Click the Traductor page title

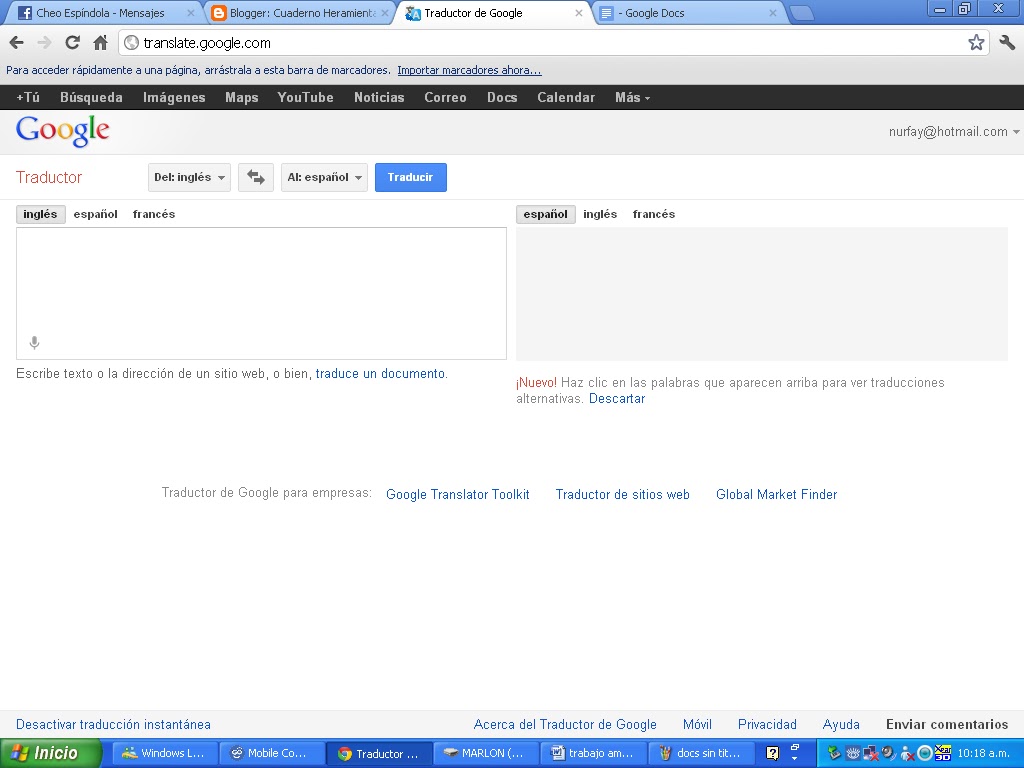(49, 178)
